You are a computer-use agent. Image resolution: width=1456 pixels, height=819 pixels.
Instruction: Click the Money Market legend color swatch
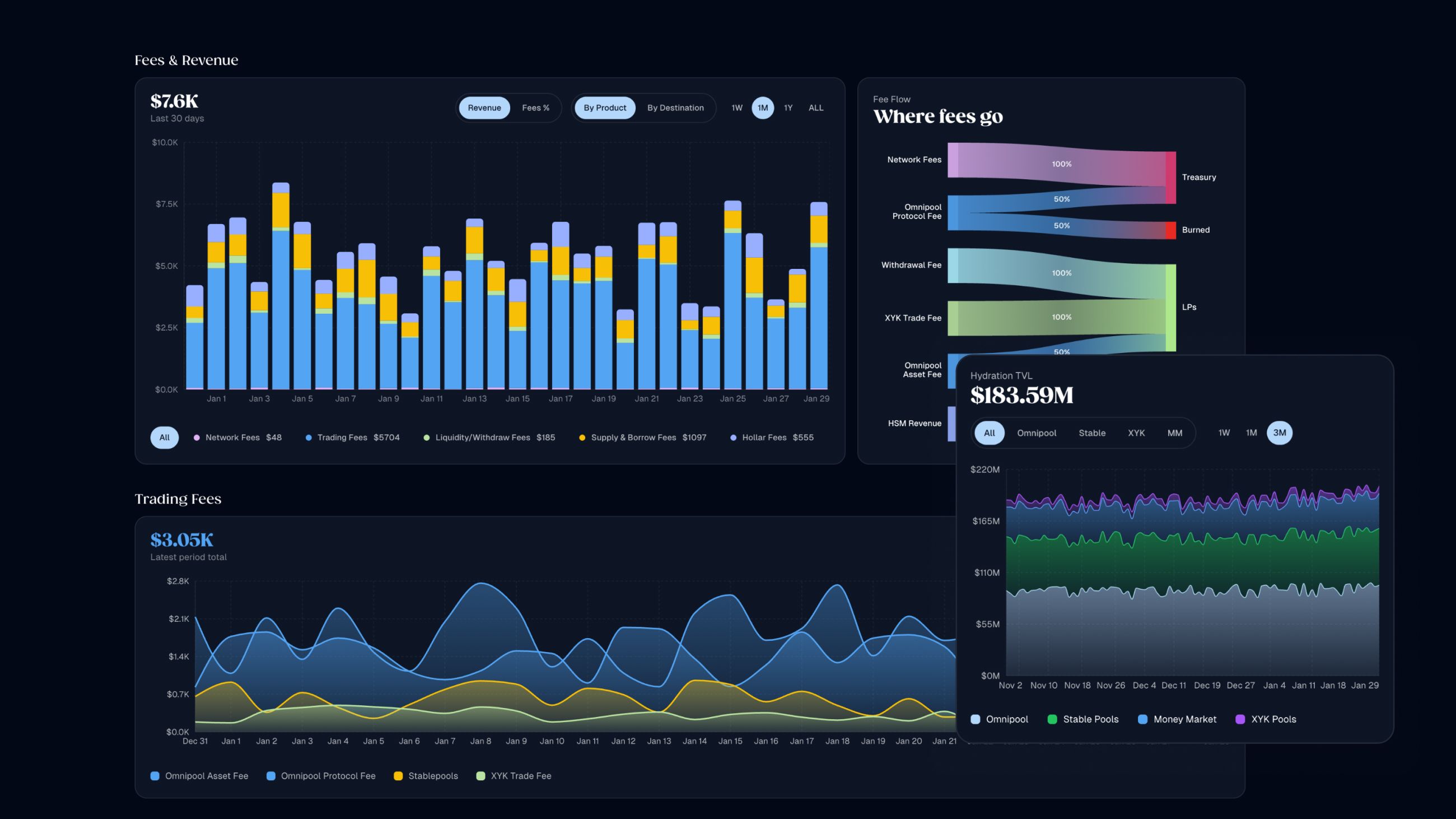click(x=1143, y=719)
